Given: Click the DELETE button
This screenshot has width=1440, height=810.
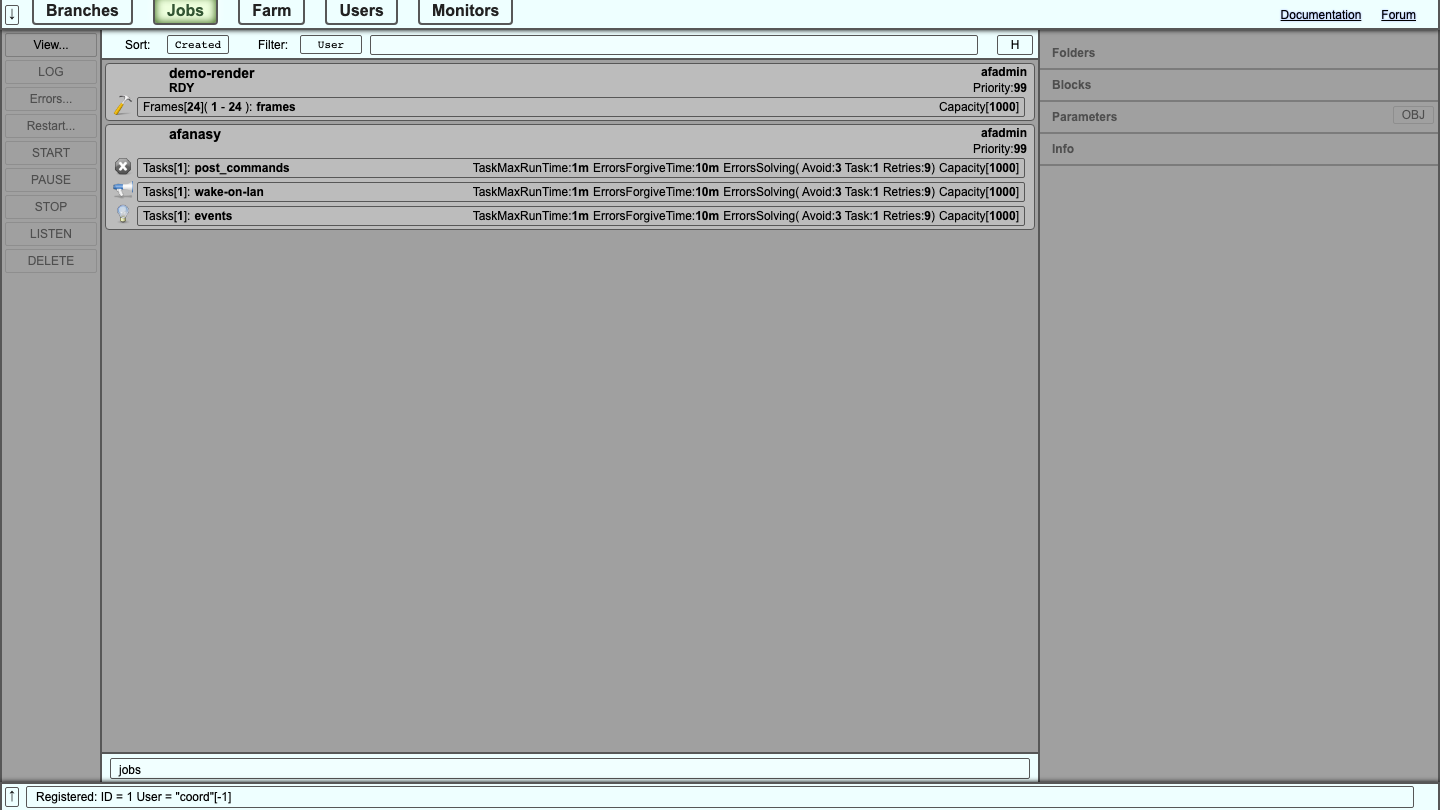Looking at the screenshot, I should (51, 261).
